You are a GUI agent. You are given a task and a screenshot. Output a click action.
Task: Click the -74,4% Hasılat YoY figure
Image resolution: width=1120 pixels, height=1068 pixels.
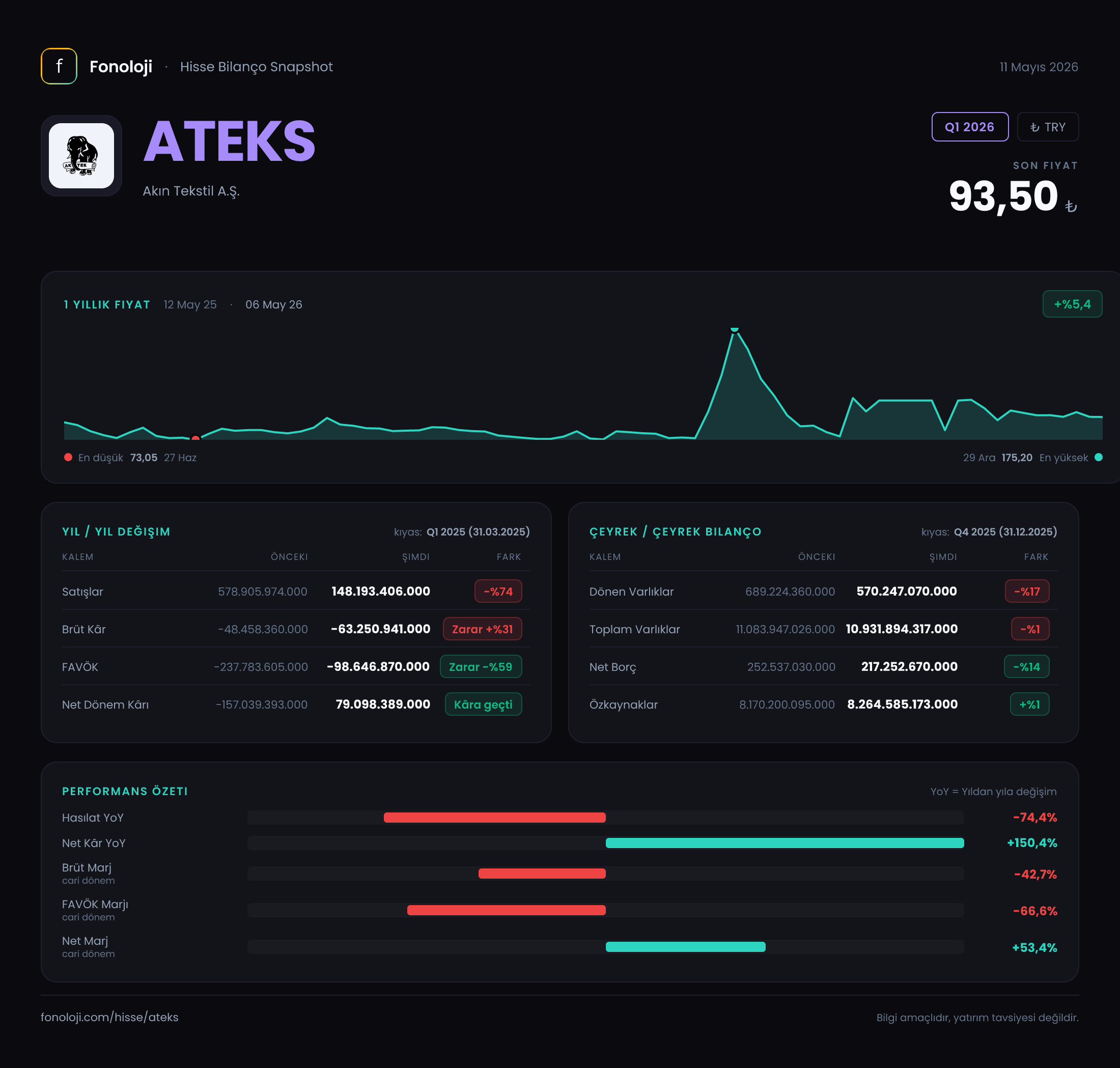(1034, 817)
